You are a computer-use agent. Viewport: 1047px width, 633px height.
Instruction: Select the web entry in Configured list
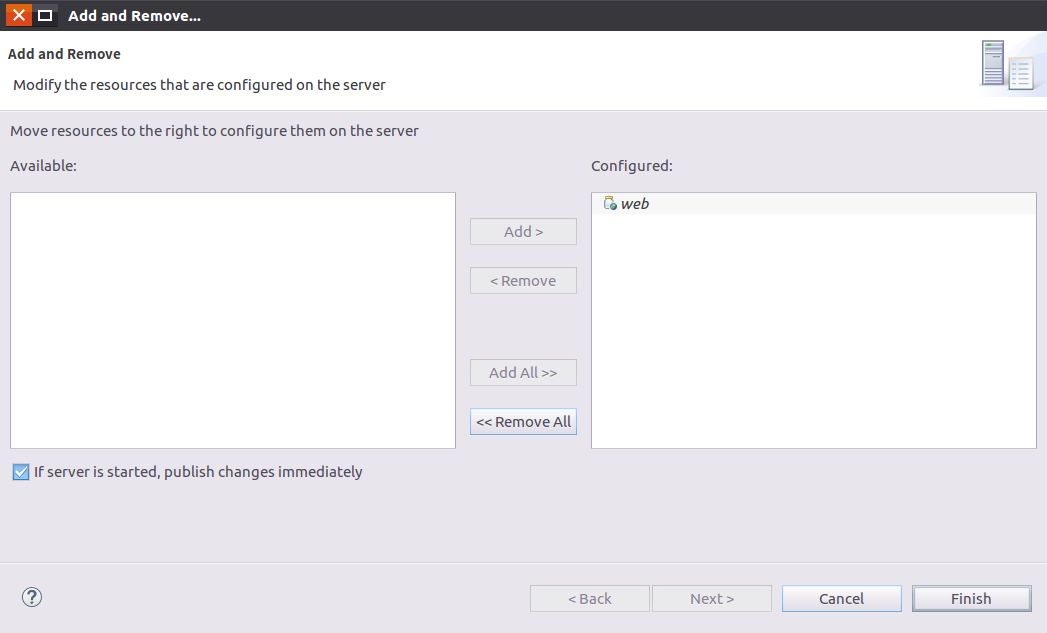coord(813,204)
